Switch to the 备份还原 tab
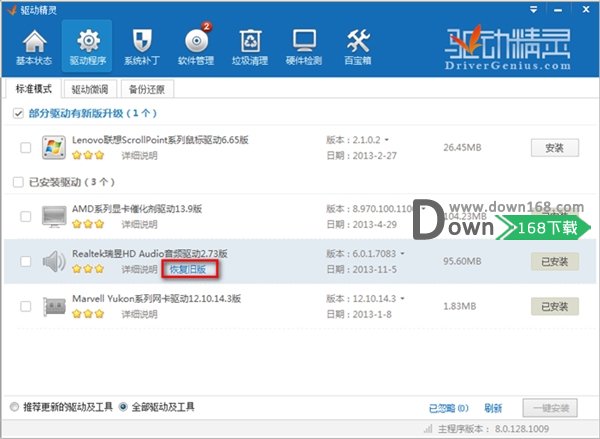The width and height of the screenshot is (600, 439). click(147, 90)
